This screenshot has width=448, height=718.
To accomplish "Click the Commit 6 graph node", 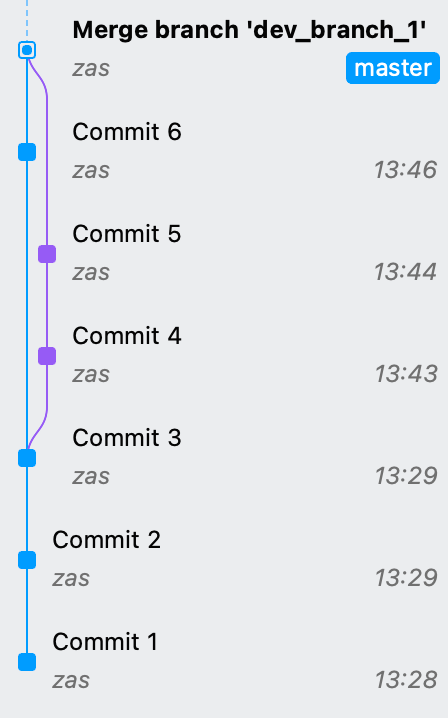I will click(27, 152).
